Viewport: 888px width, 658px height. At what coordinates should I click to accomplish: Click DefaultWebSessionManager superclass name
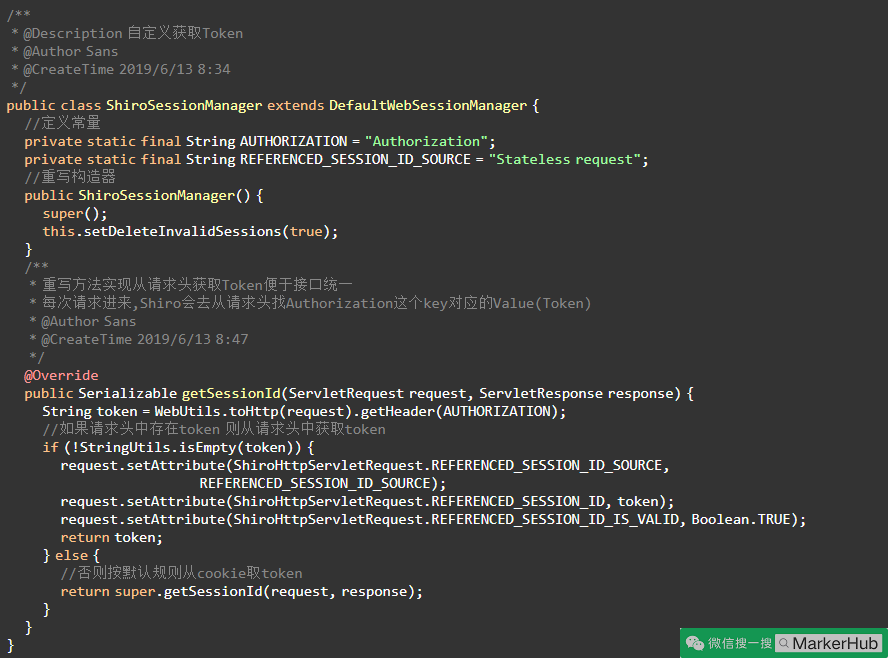(x=427, y=105)
